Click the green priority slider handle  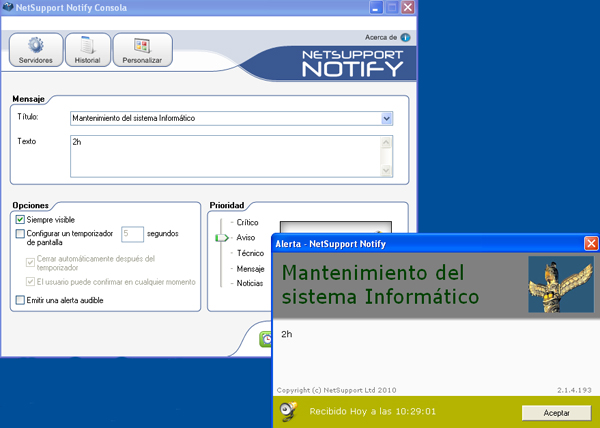point(222,238)
